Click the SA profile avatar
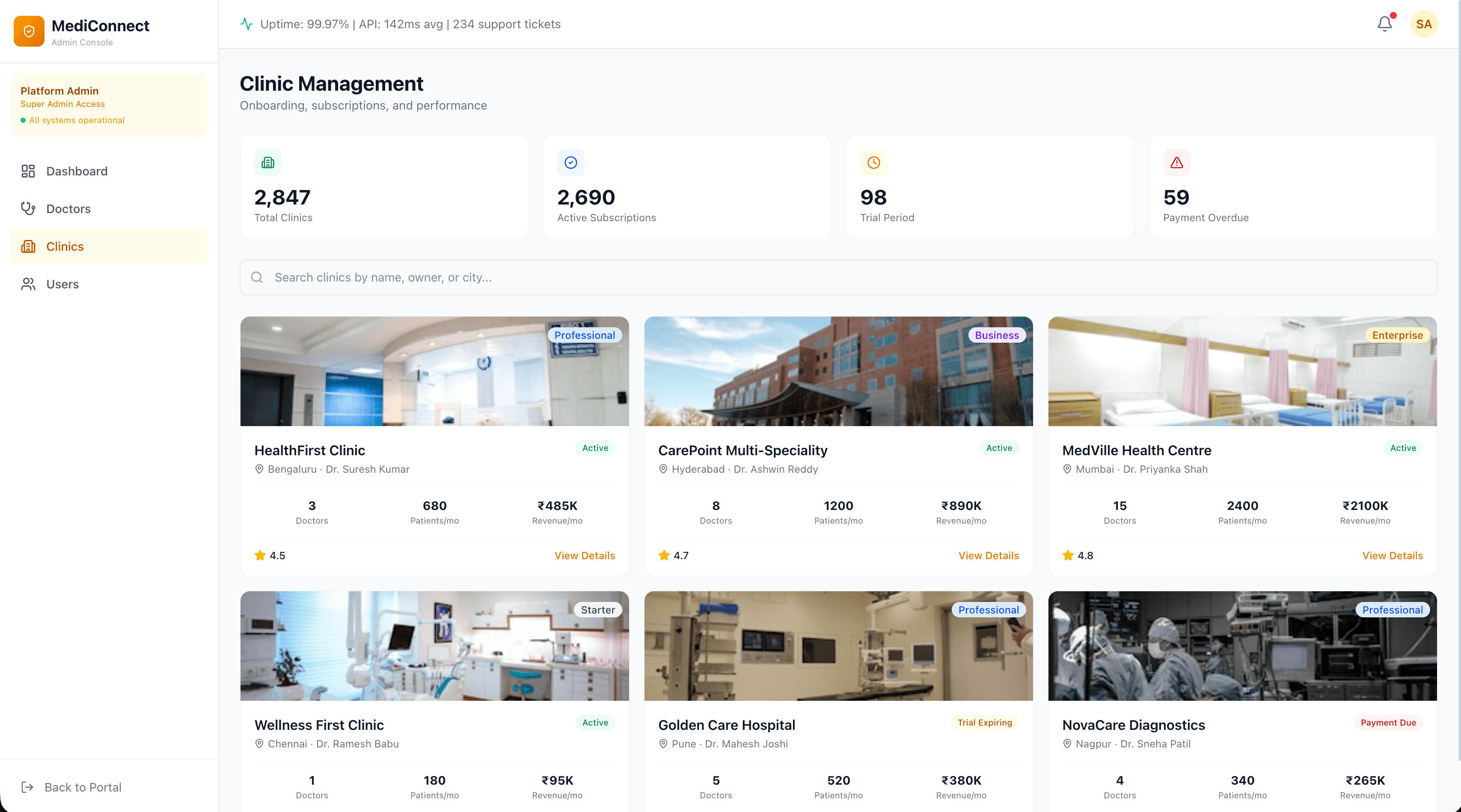Screen dimensions: 1461x812 [1424, 23]
